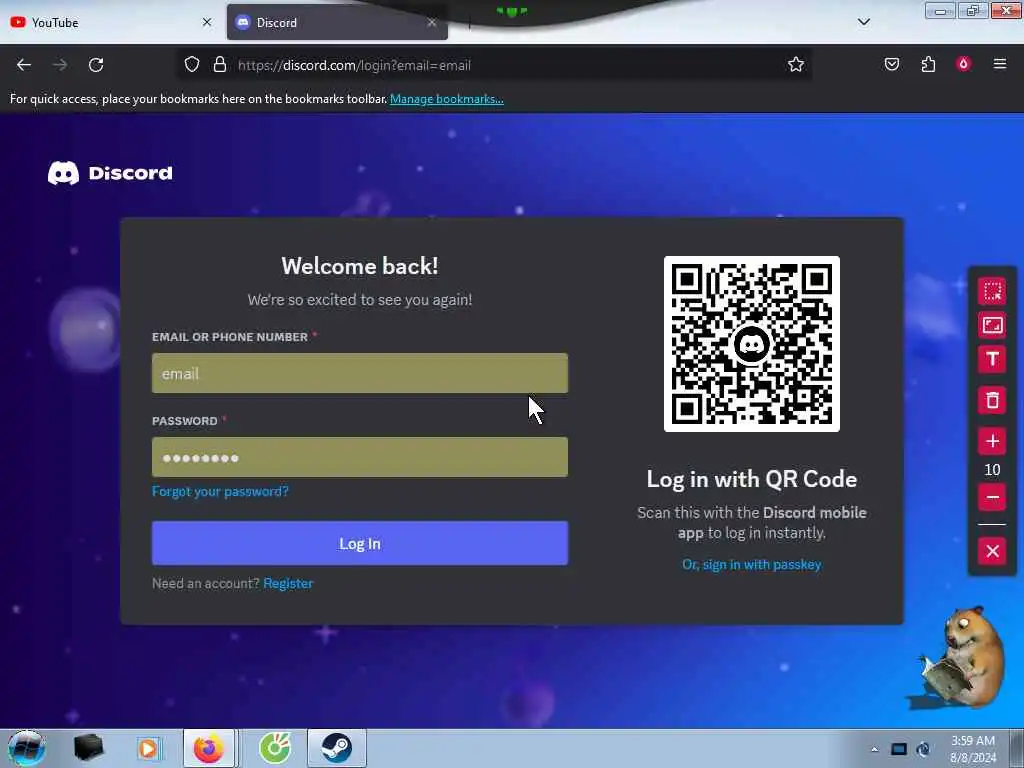
Task: Open the Forgot your password link
Action: coord(220,491)
